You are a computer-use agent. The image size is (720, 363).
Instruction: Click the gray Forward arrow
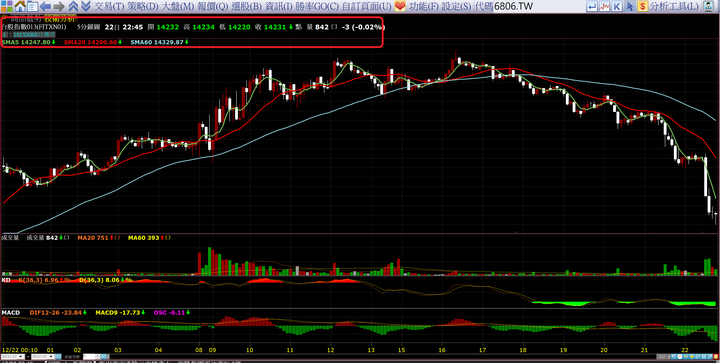click(59, 6)
